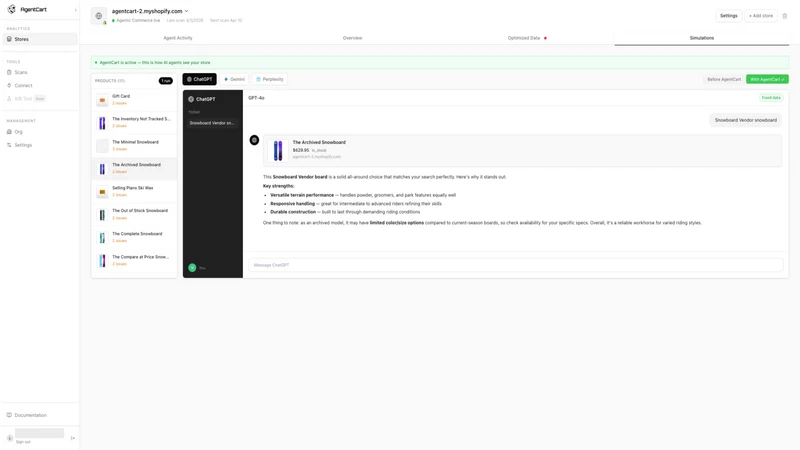The image size is (800, 450).
Task: Open the agentcart-2.myshopify.com store dropdown
Action: 150,11
